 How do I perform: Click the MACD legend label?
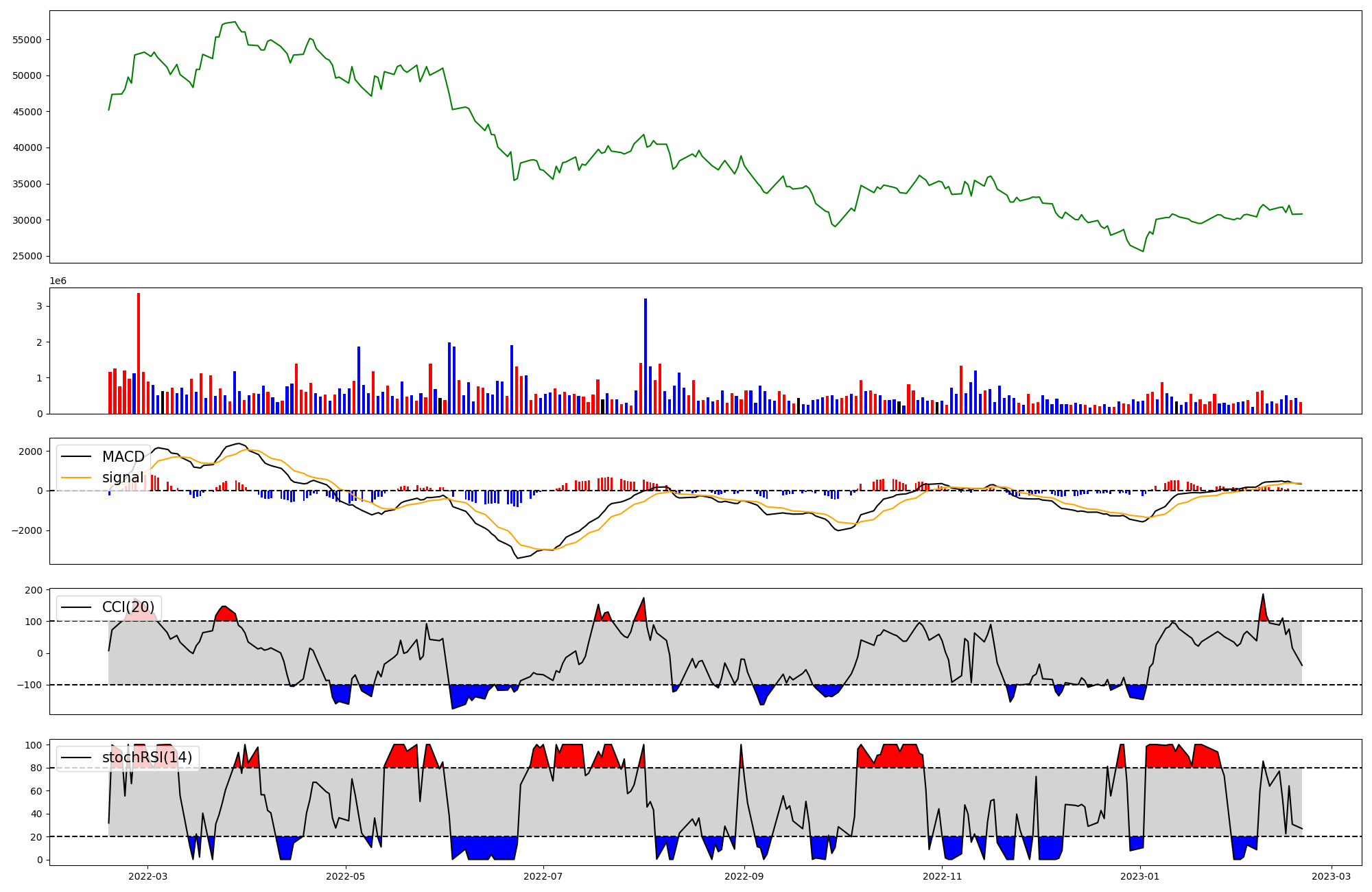click(x=123, y=457)
